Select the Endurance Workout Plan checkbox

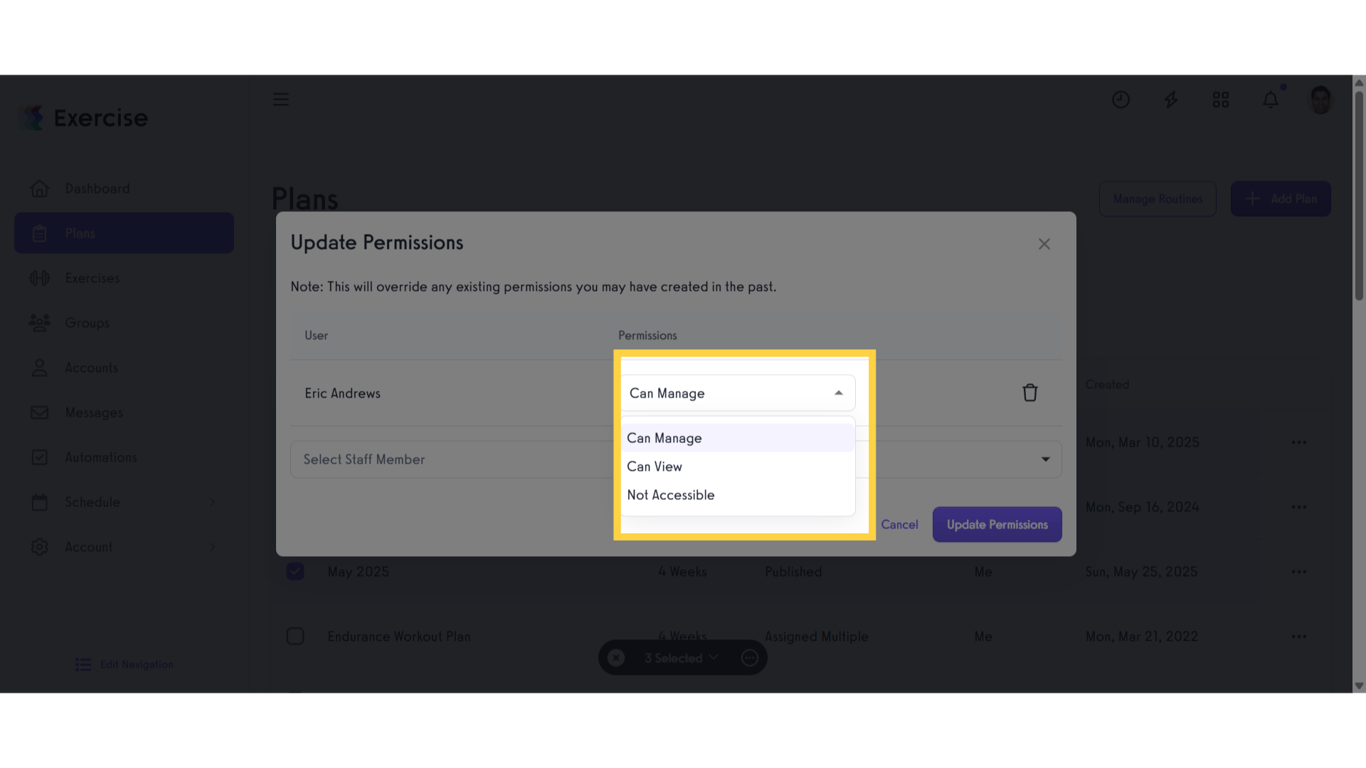pos(295,636)
